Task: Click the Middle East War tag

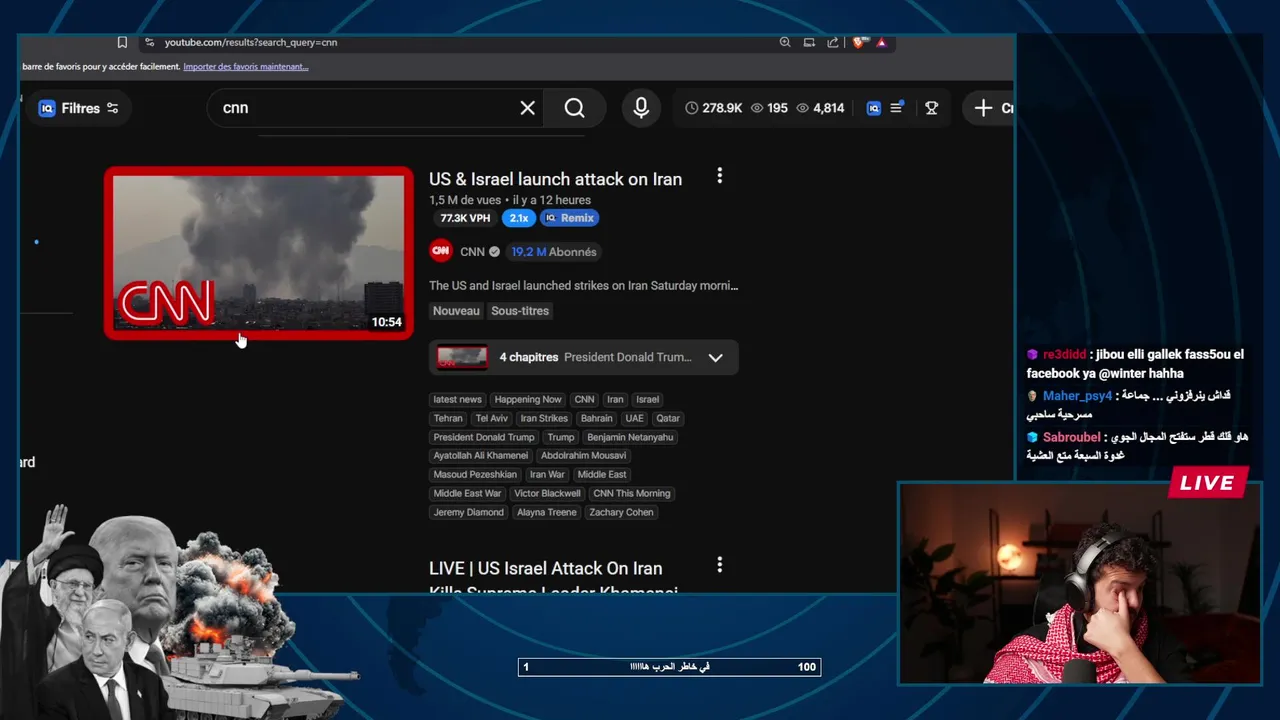Action: click(467, 493)
